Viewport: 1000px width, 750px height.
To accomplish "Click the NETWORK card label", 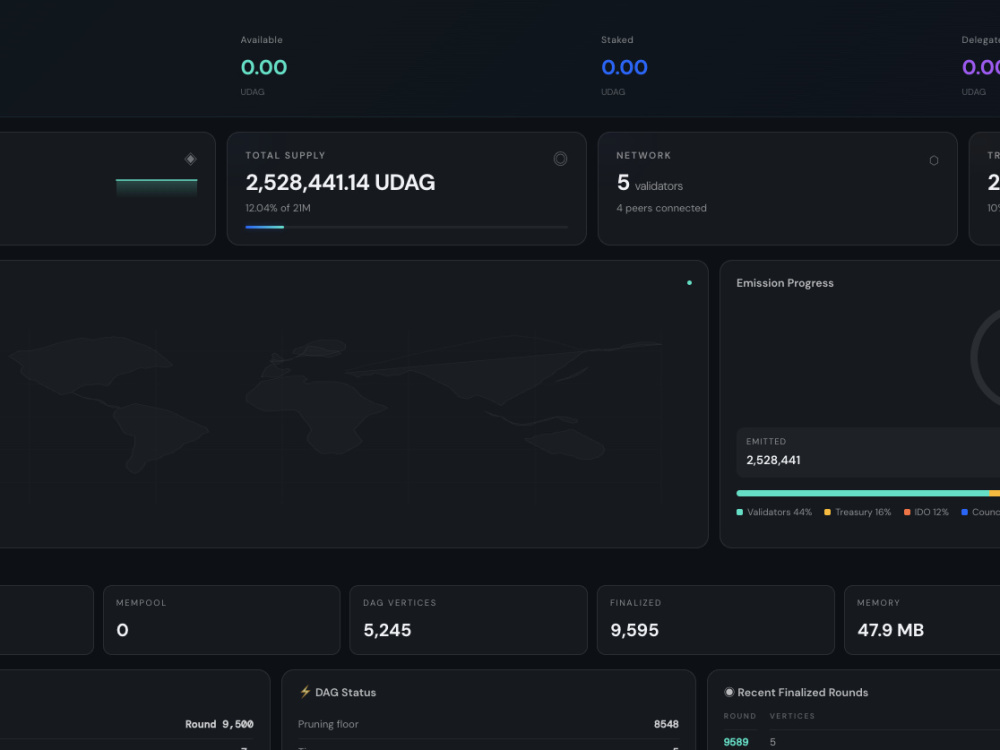I will [x=643, y=155].
